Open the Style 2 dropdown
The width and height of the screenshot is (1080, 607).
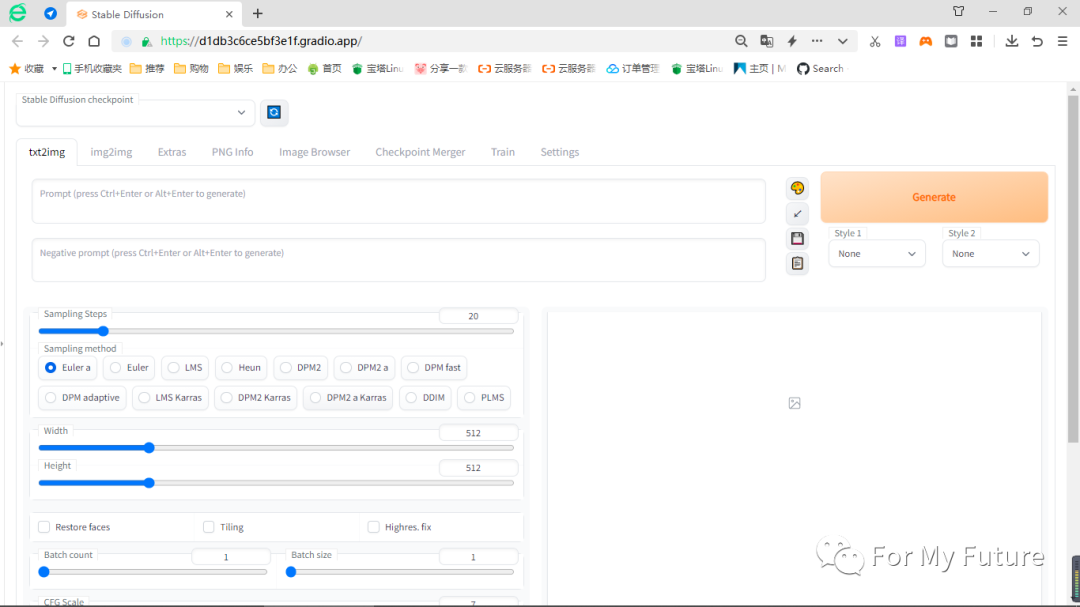tap(990, 254)
